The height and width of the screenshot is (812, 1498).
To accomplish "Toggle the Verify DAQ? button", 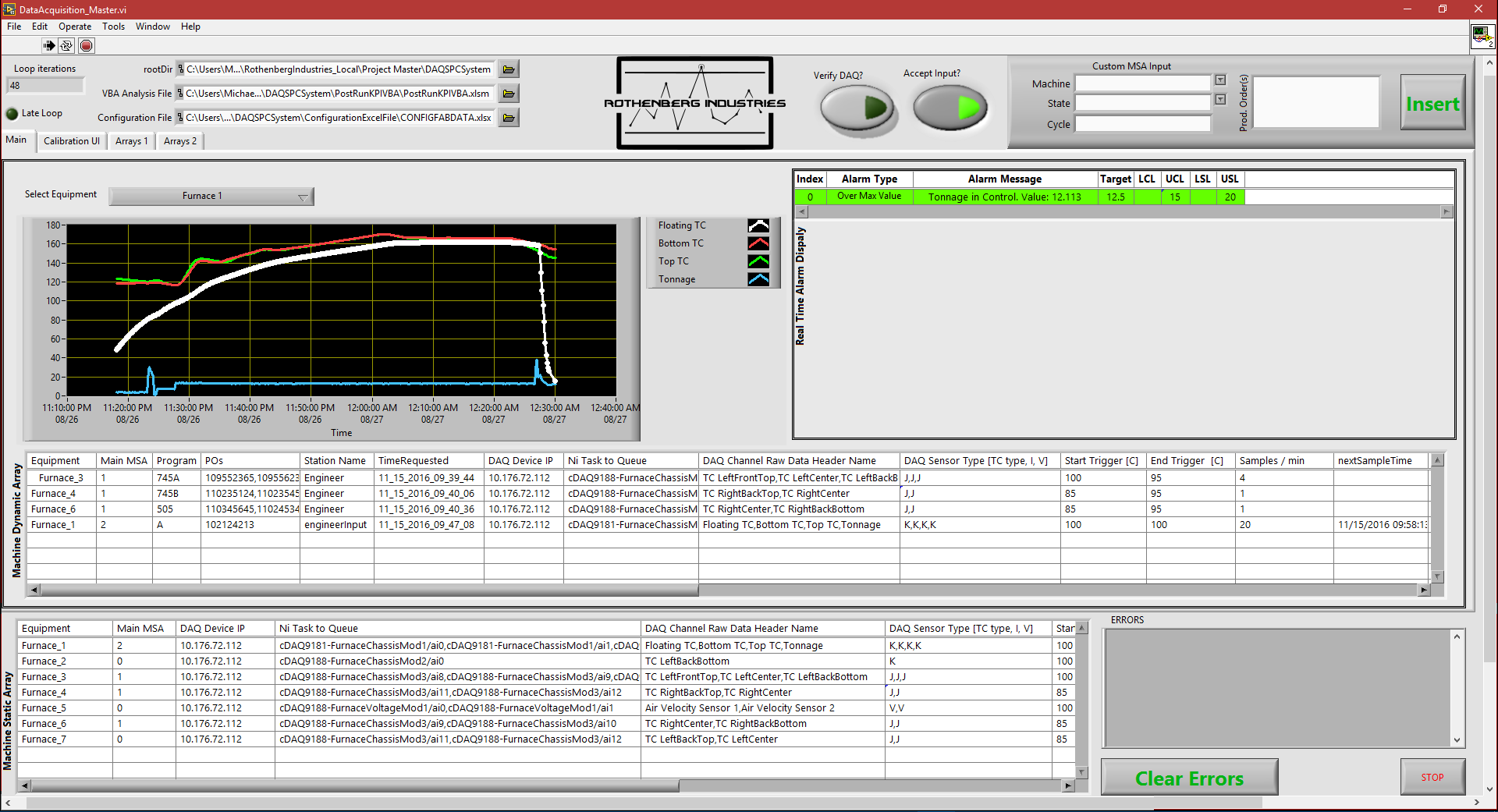I will pos(859,108).
